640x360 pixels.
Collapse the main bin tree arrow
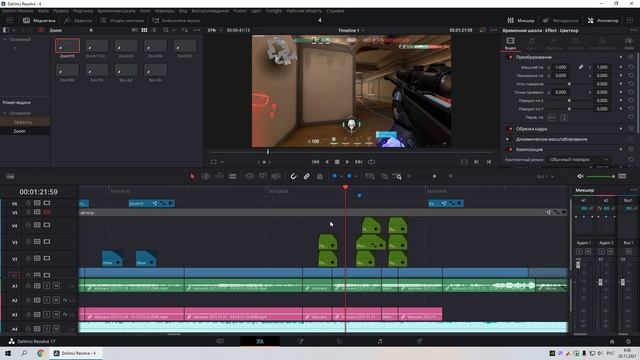tap(5, 40)
